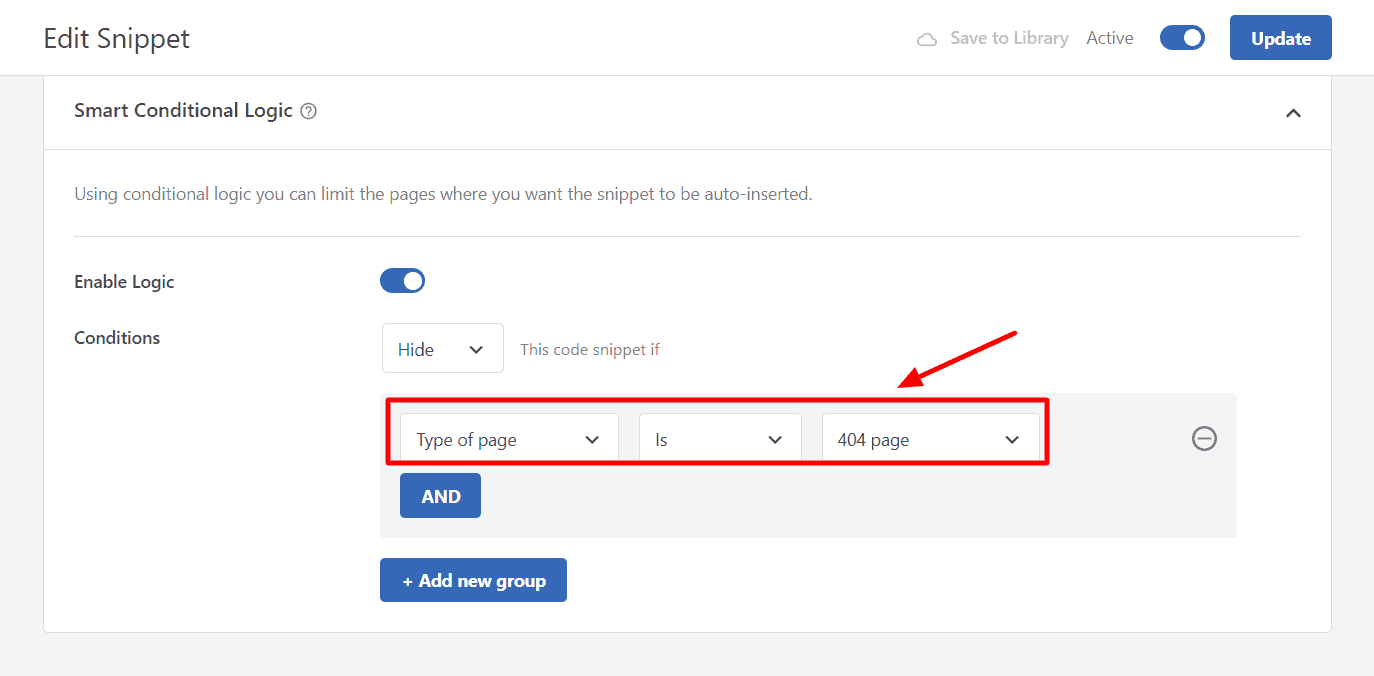Open the 404 page value dropdown

point(930,440)
